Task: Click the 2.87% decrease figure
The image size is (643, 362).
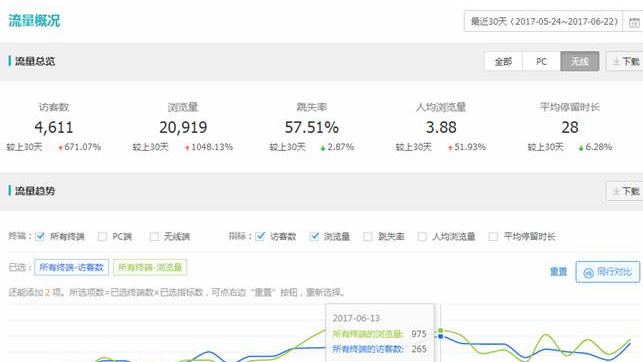Action: [x=341, y=147]
